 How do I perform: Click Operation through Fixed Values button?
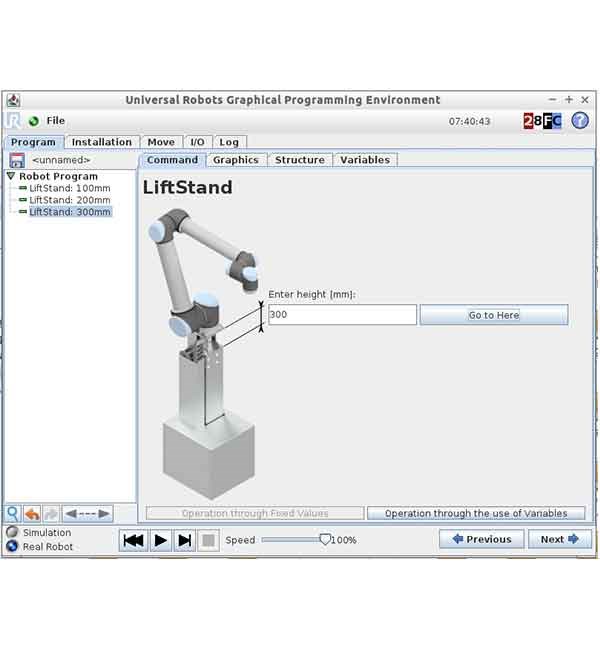tap(255, 513)
